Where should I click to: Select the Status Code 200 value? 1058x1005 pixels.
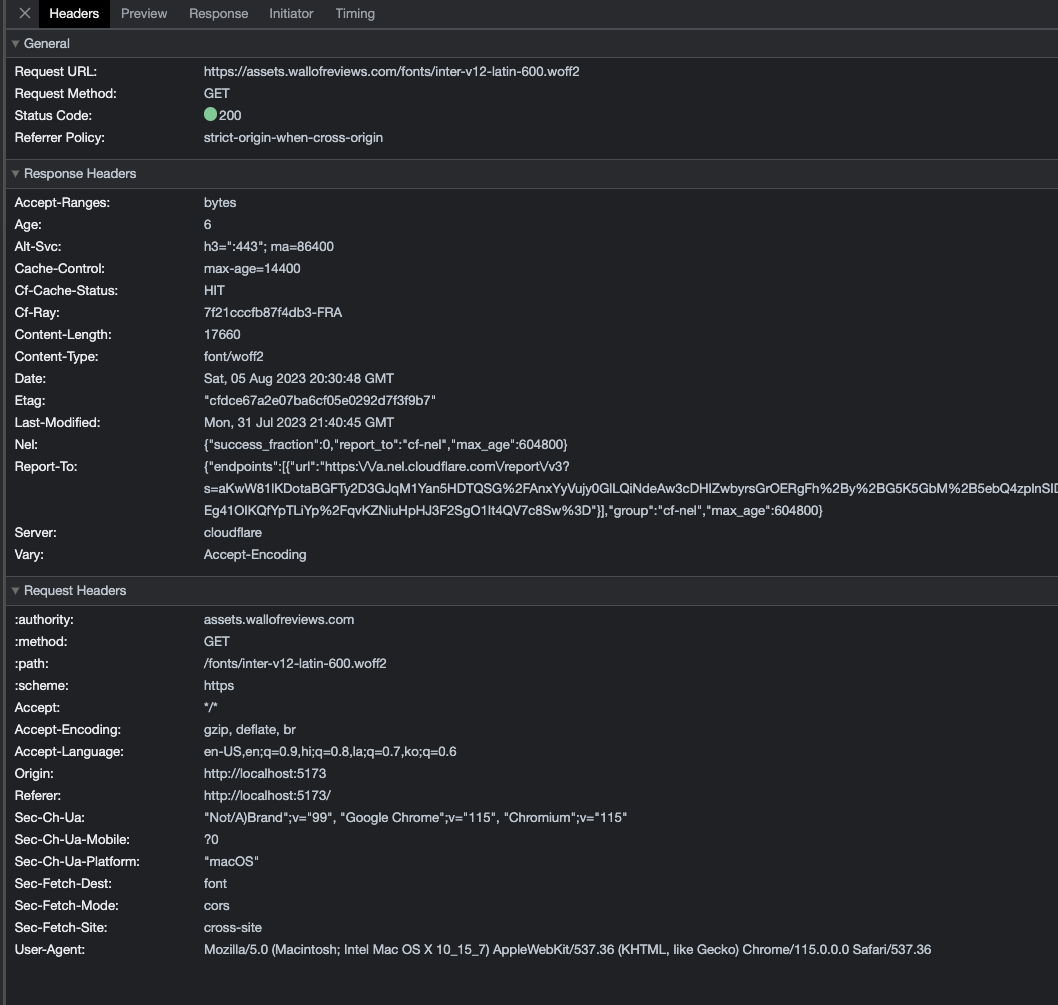[x=228, y=115]
